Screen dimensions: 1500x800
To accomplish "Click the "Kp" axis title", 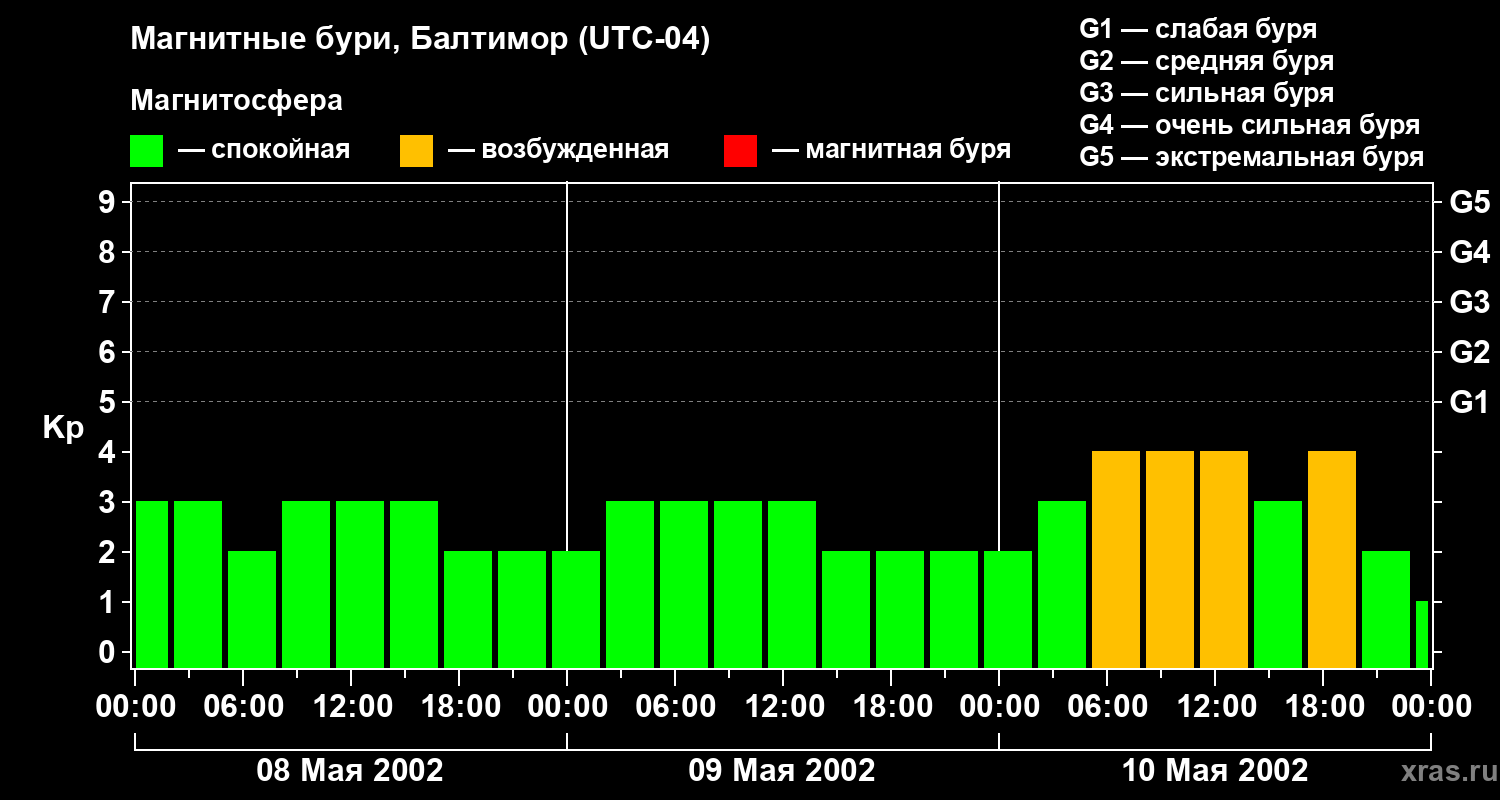I will click(63, 428).
